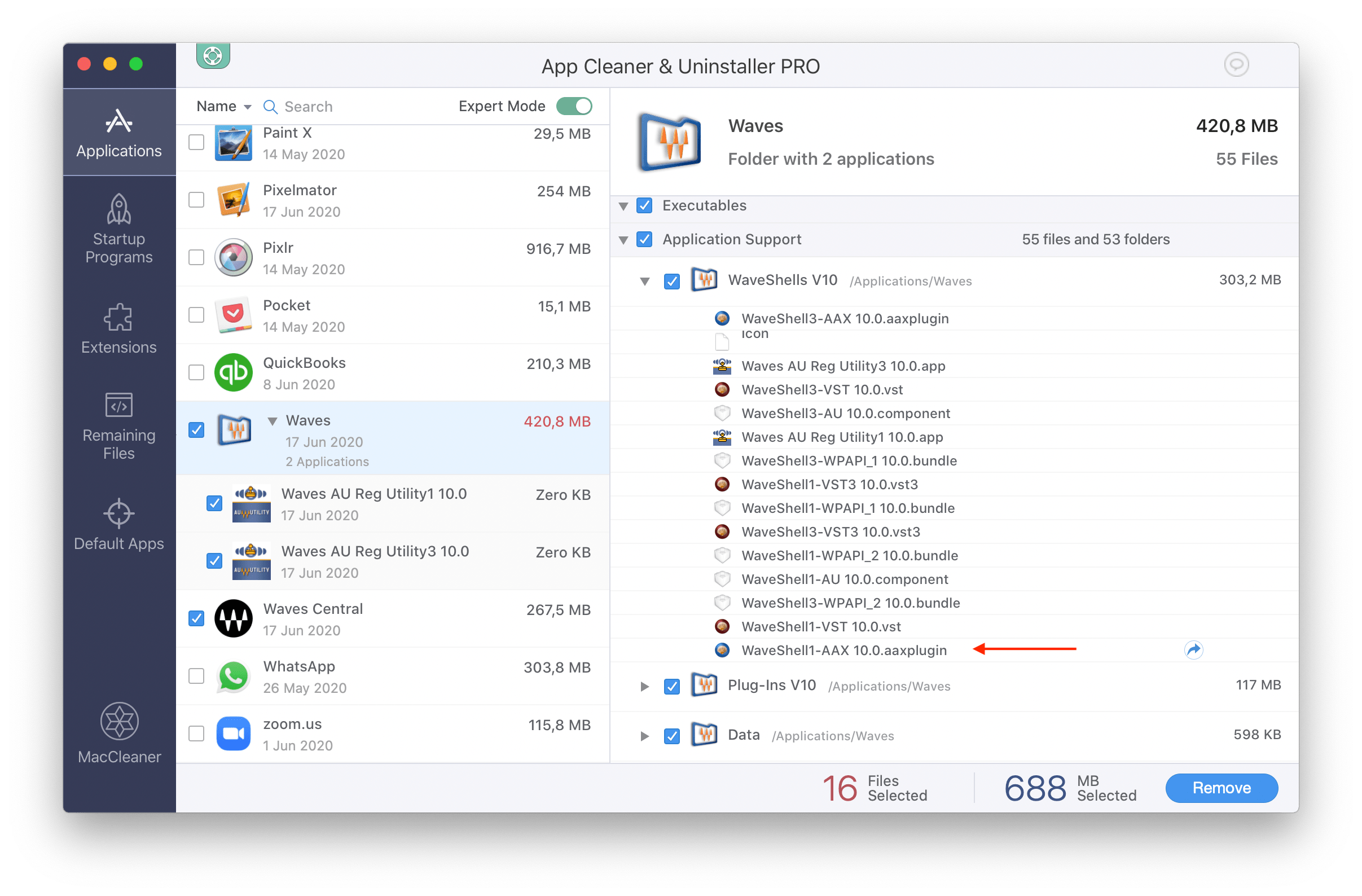Disable the Executables checkbox

(645, 206)
